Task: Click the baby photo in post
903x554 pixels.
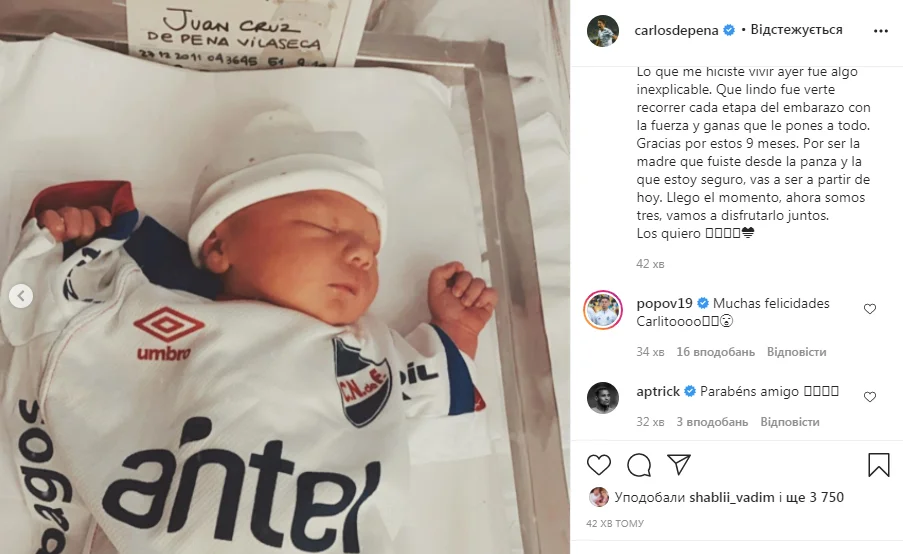Action: (x=285, y=277)
